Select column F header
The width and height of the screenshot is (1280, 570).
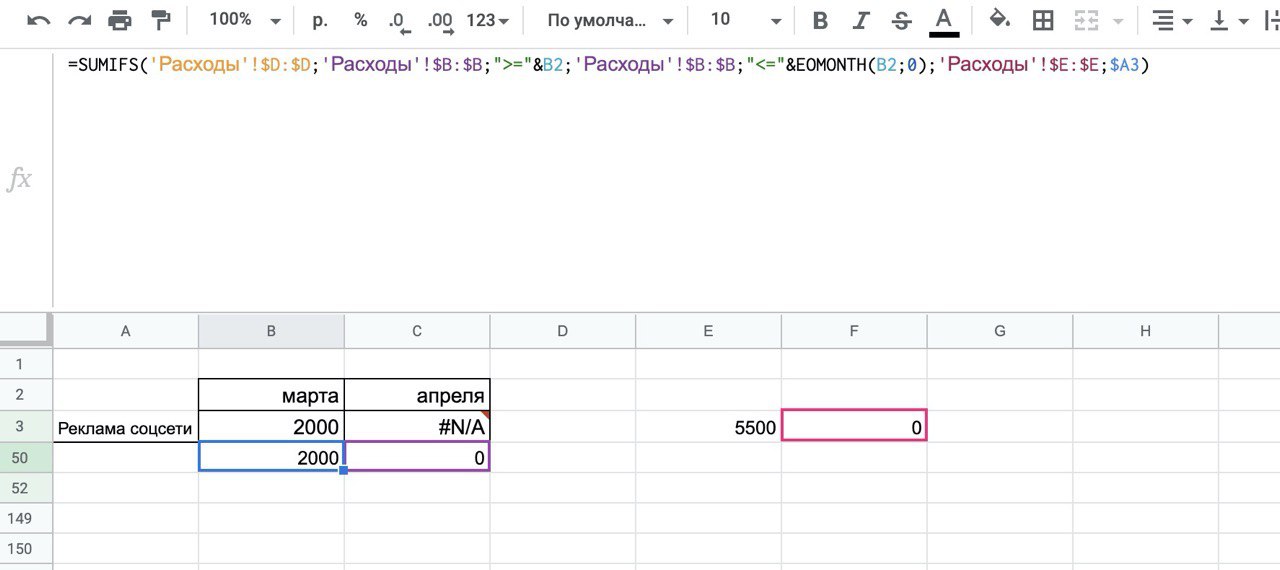click(x=854, y=331)
